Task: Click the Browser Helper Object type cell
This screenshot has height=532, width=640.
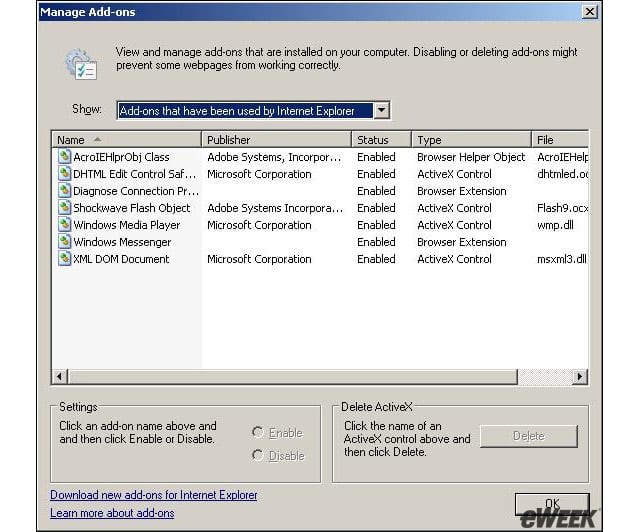Action: click(x=471, y=157)
